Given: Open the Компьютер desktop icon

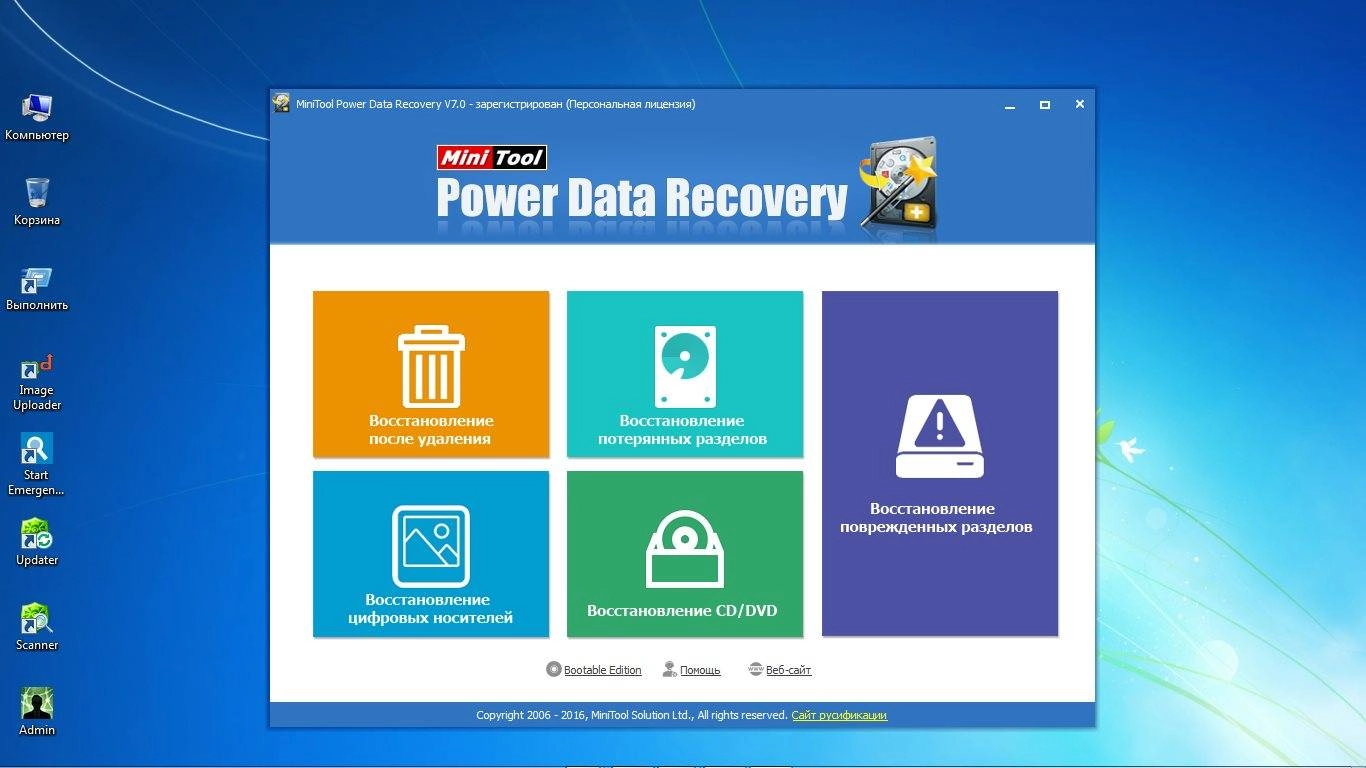Looking at the screenshot, I should pos(37,117).
